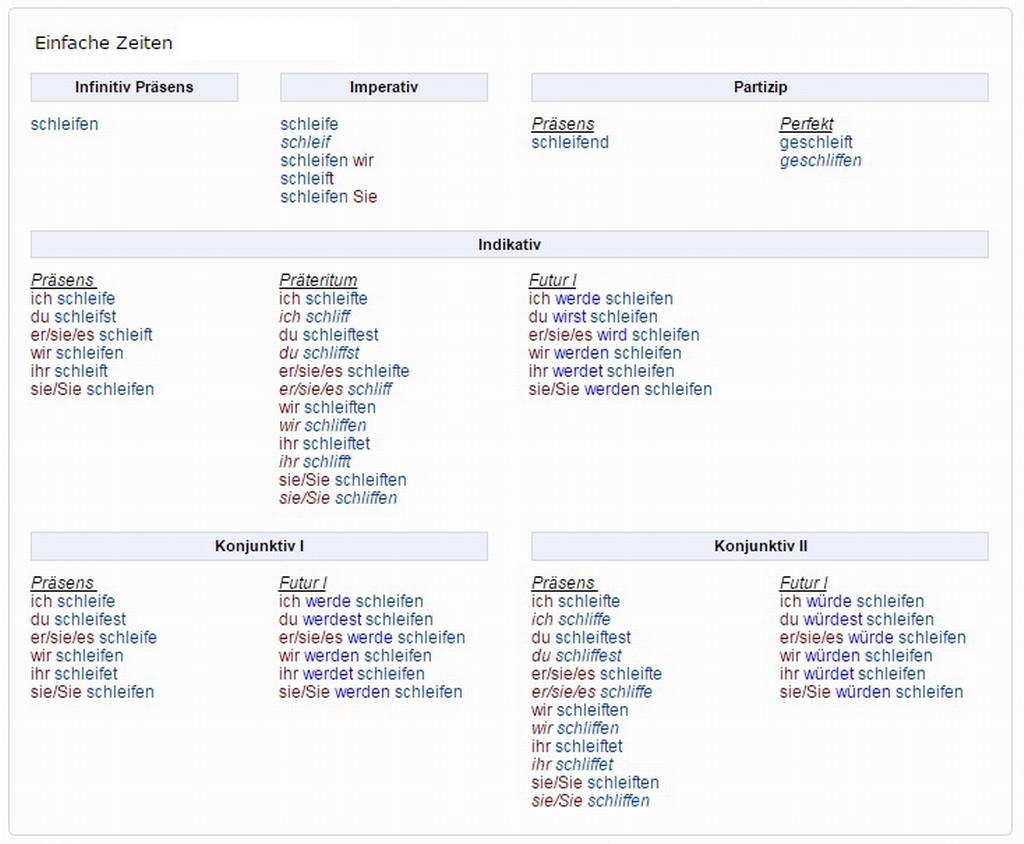Click the participle 'geschleift'

(x=816, y=142)
